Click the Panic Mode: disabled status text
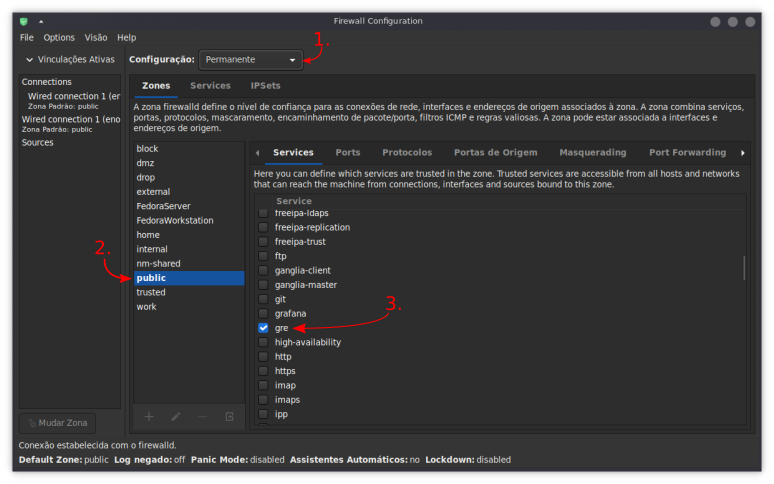 [237, 460]
